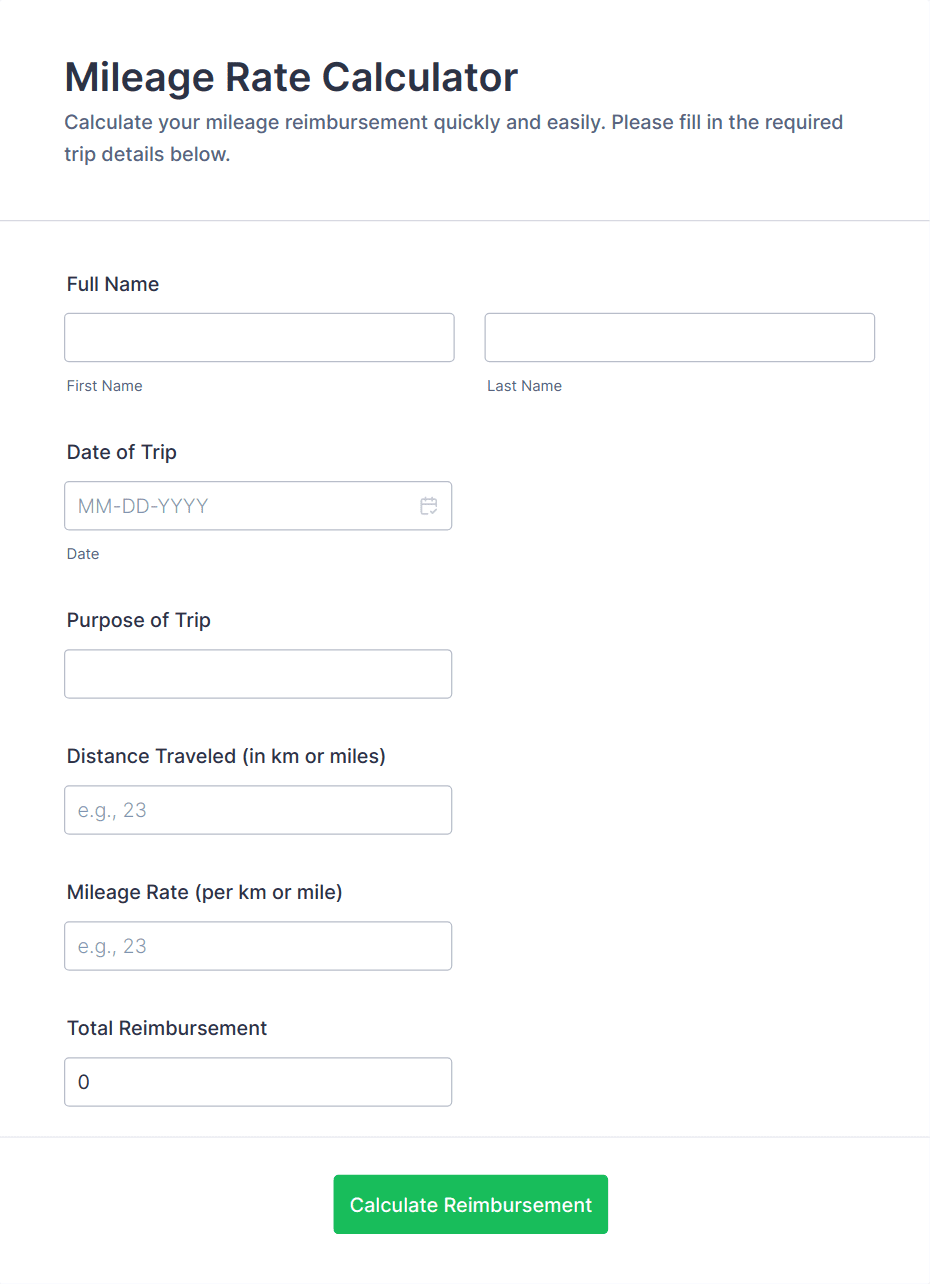The image size is (930, 1284).
Task: Select the Purpose of Trip input
Action: (x=258, y=674)
